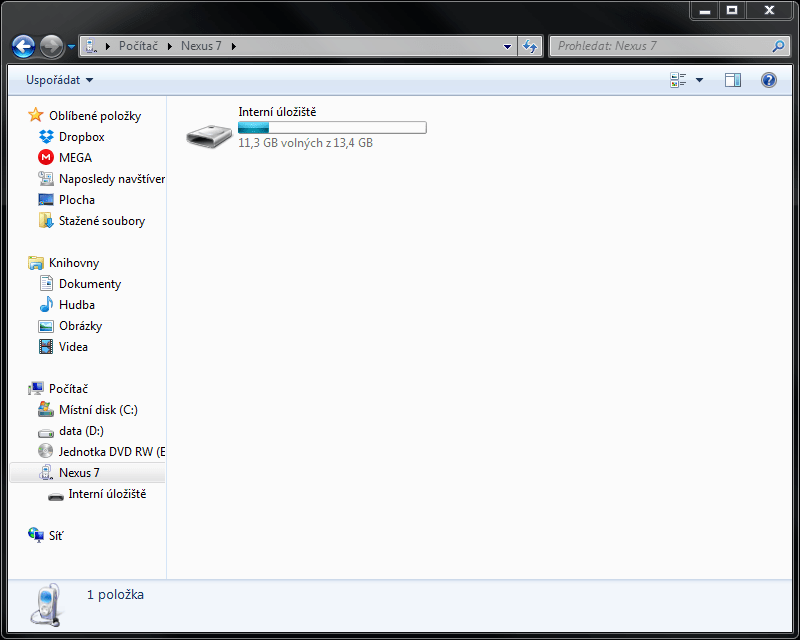
Task: Click the Dokumenty icon
Action: pos(46,283)
